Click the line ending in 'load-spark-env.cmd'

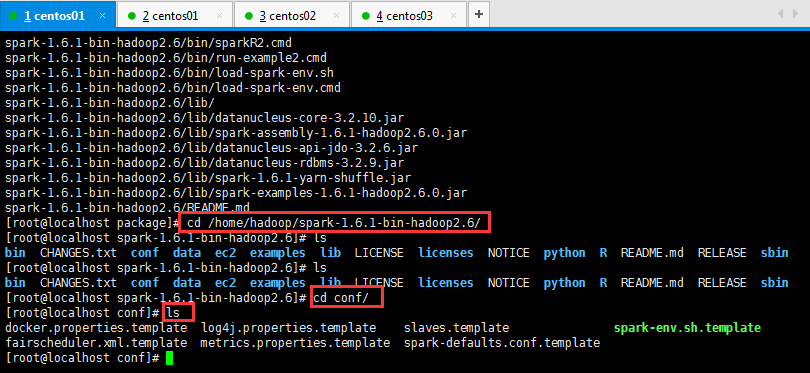pyautogui.click(x=173, y=88)
